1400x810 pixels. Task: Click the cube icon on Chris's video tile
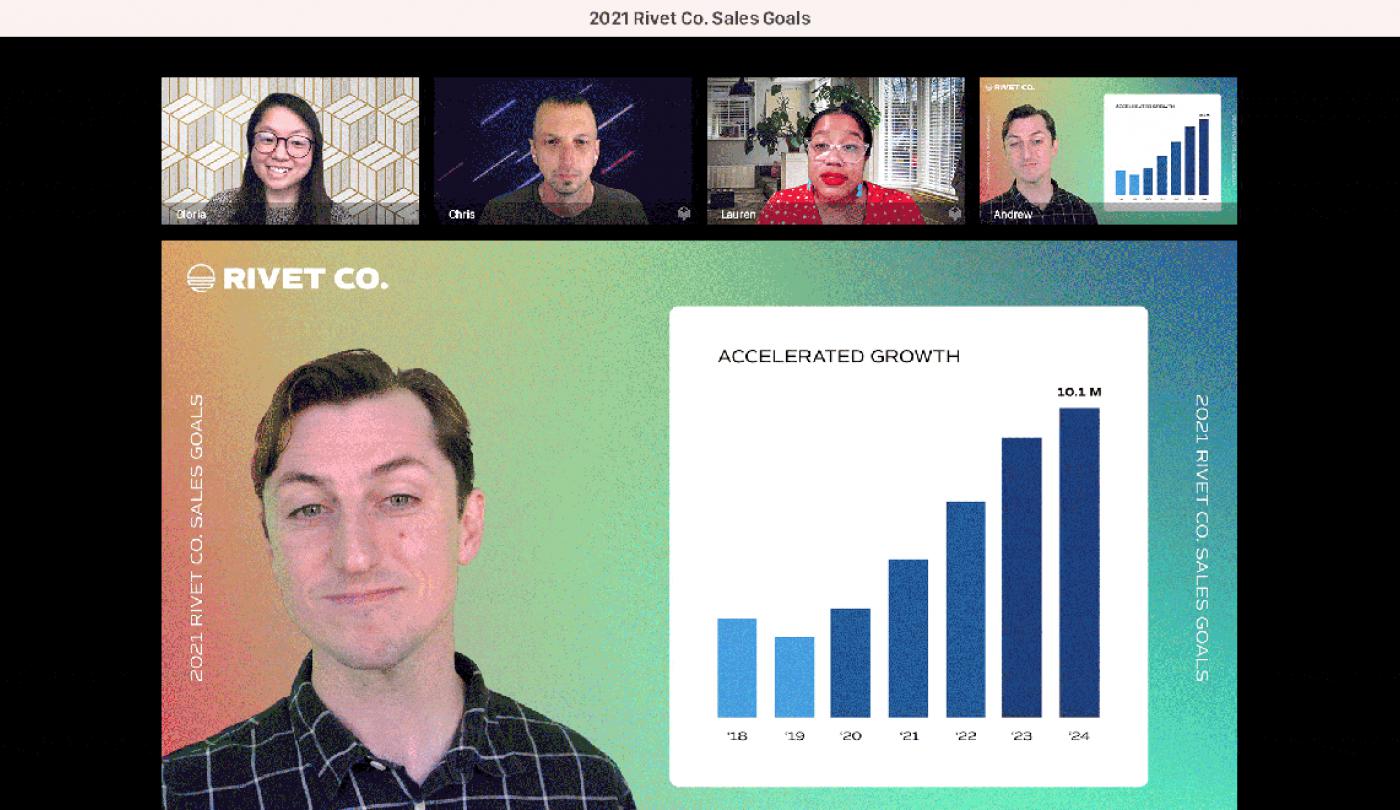coord(684,213)
